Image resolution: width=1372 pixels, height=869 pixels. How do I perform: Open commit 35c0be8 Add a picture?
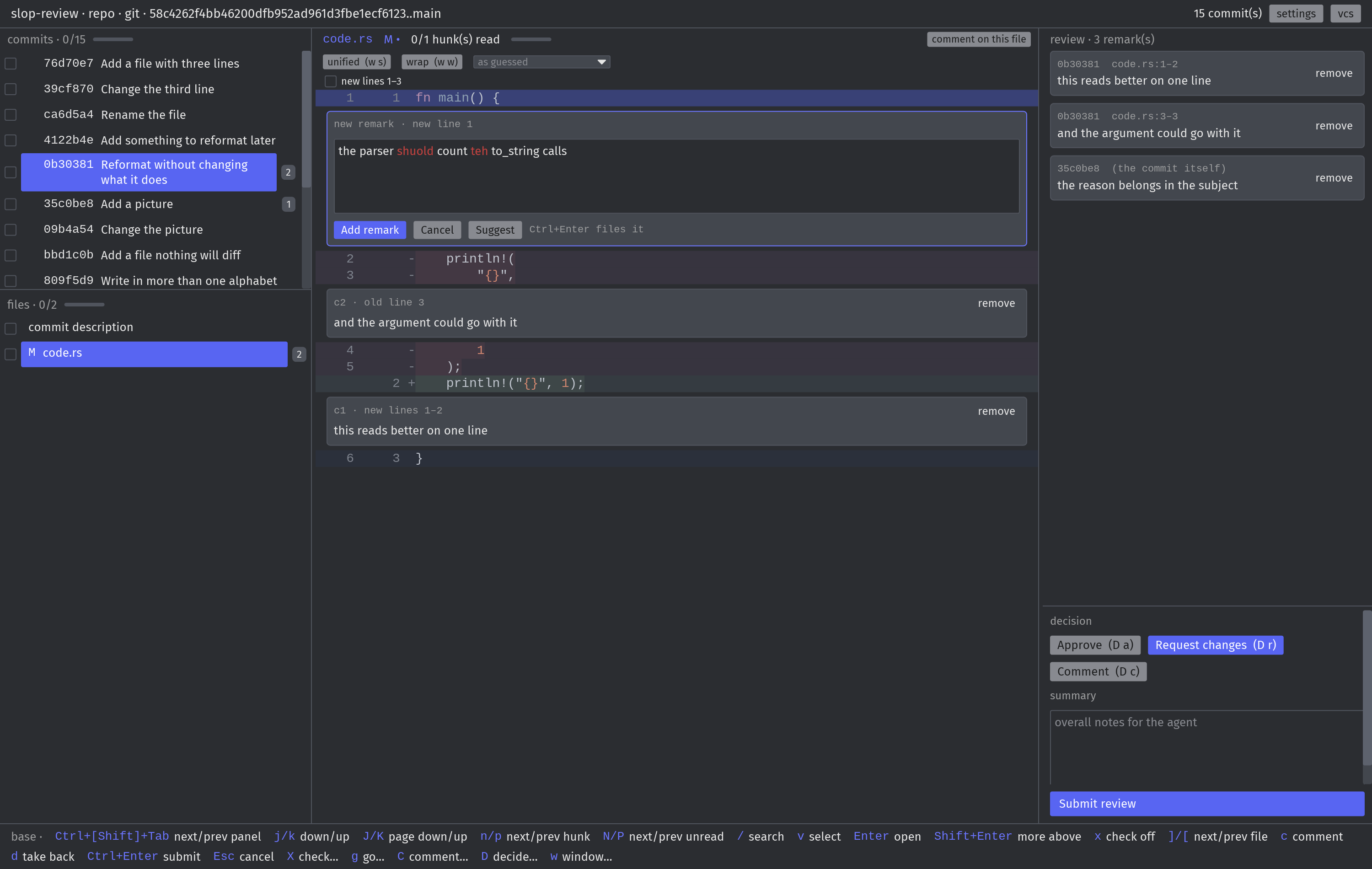(x=149, y=204)
